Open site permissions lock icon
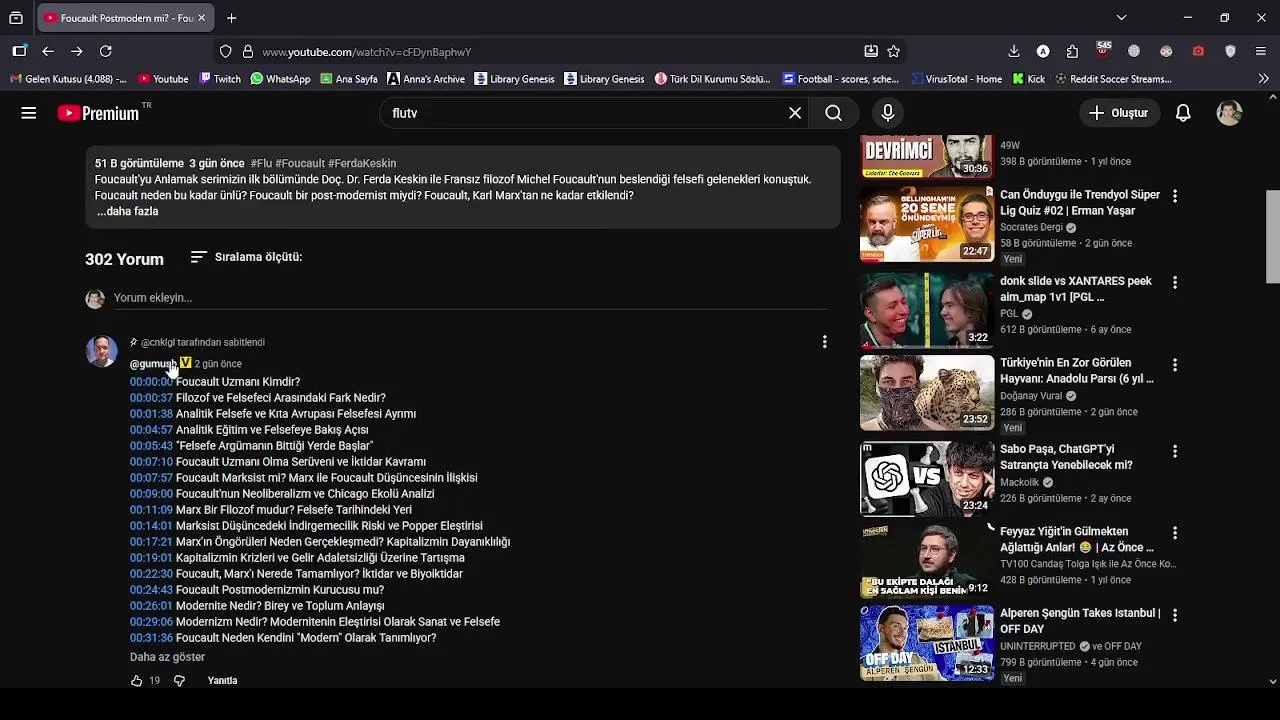Screen dimensions: 1280x720 (248, 51)
